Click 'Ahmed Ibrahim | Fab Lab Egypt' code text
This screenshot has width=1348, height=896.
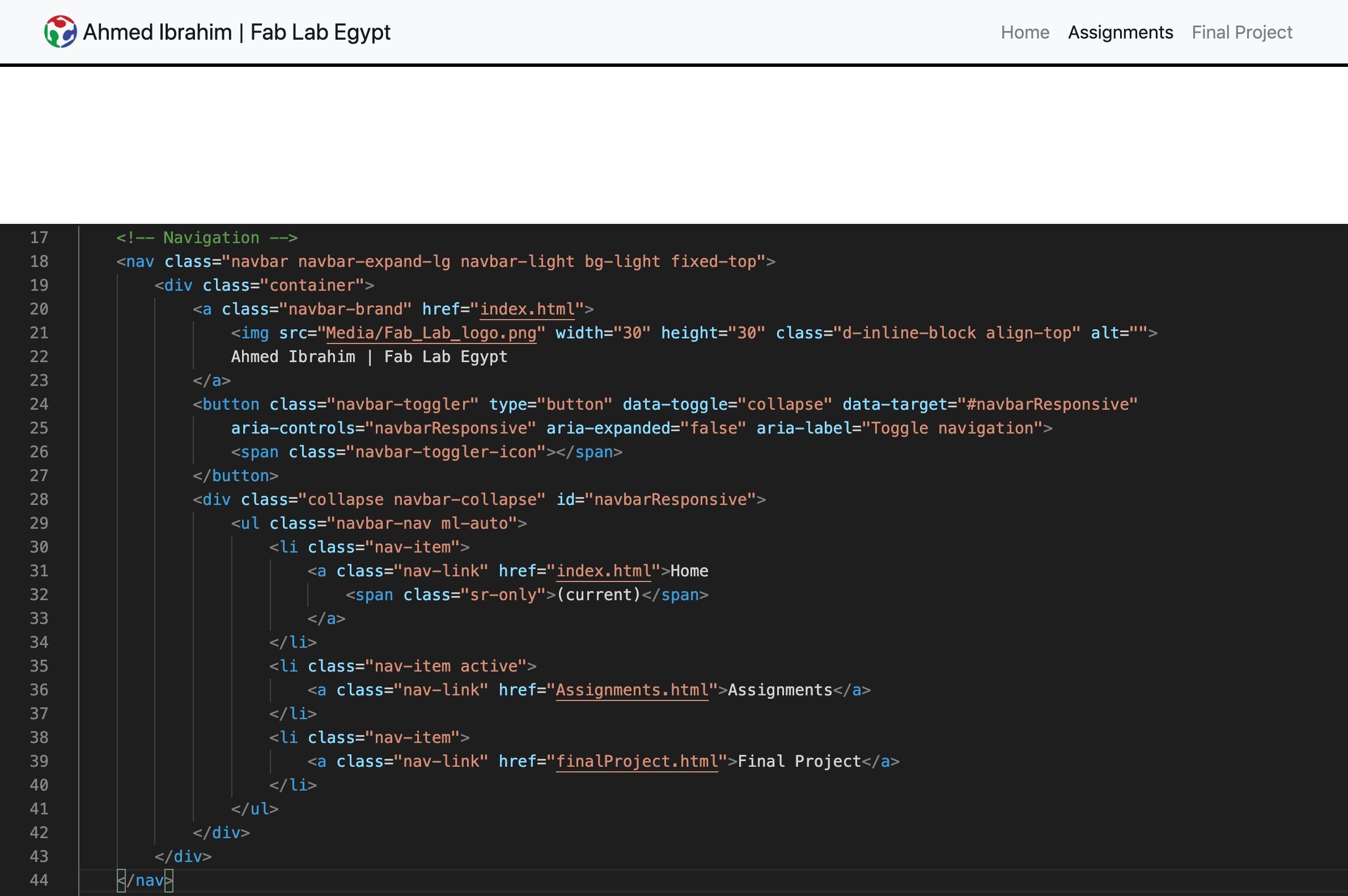click(369, 357)
